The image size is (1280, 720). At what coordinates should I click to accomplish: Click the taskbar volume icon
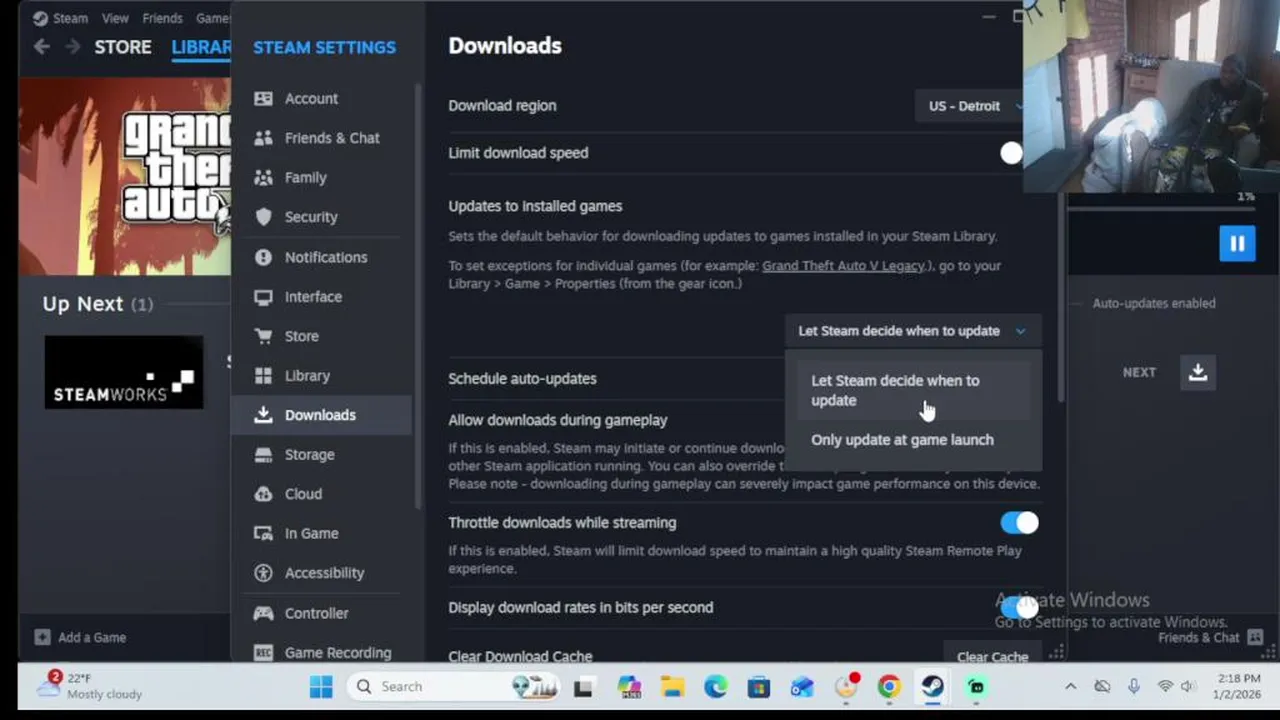click(x=1189, y=686)
